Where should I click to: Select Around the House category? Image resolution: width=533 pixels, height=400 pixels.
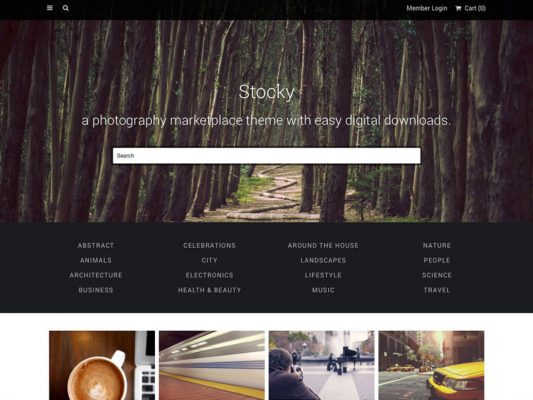pyautogui.click(x=323, y=245)
